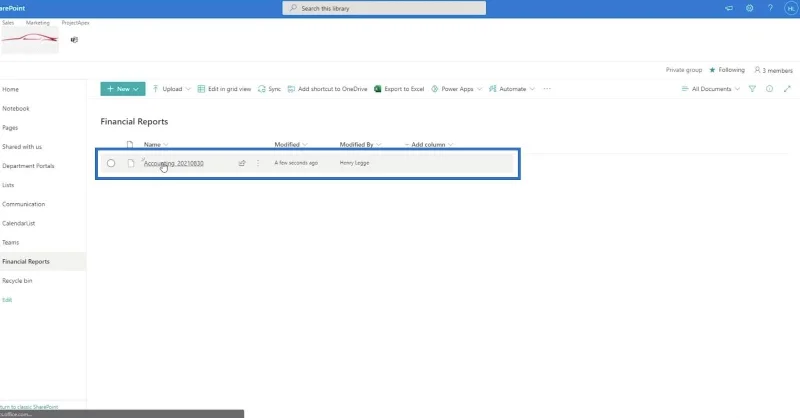Open Department Portals link

point(28,166)
